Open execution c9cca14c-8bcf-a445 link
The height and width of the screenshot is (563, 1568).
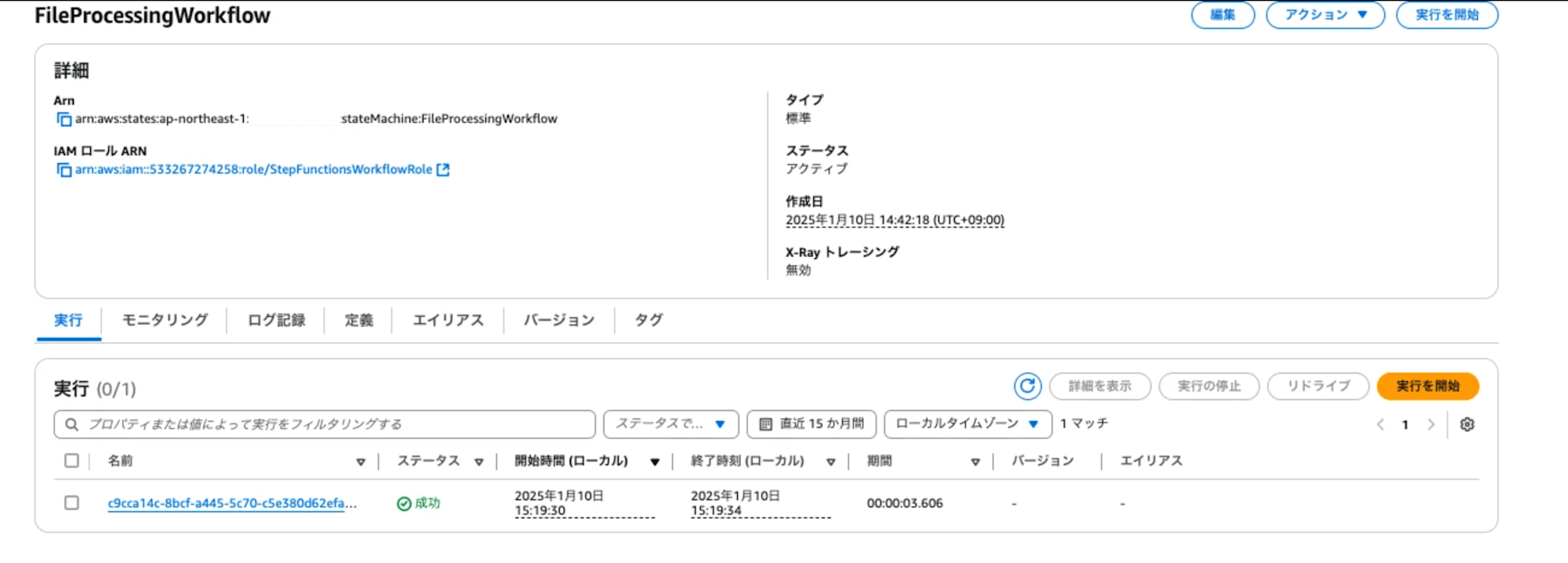point(232,503)
